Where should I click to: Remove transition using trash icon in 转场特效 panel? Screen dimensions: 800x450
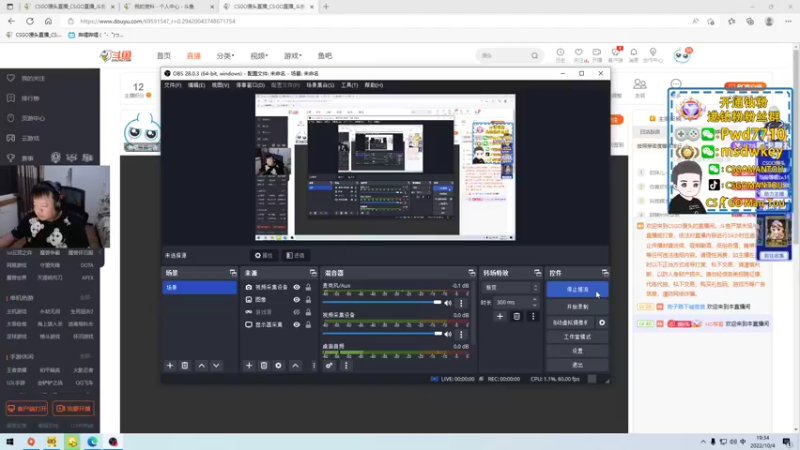[516, 316]
